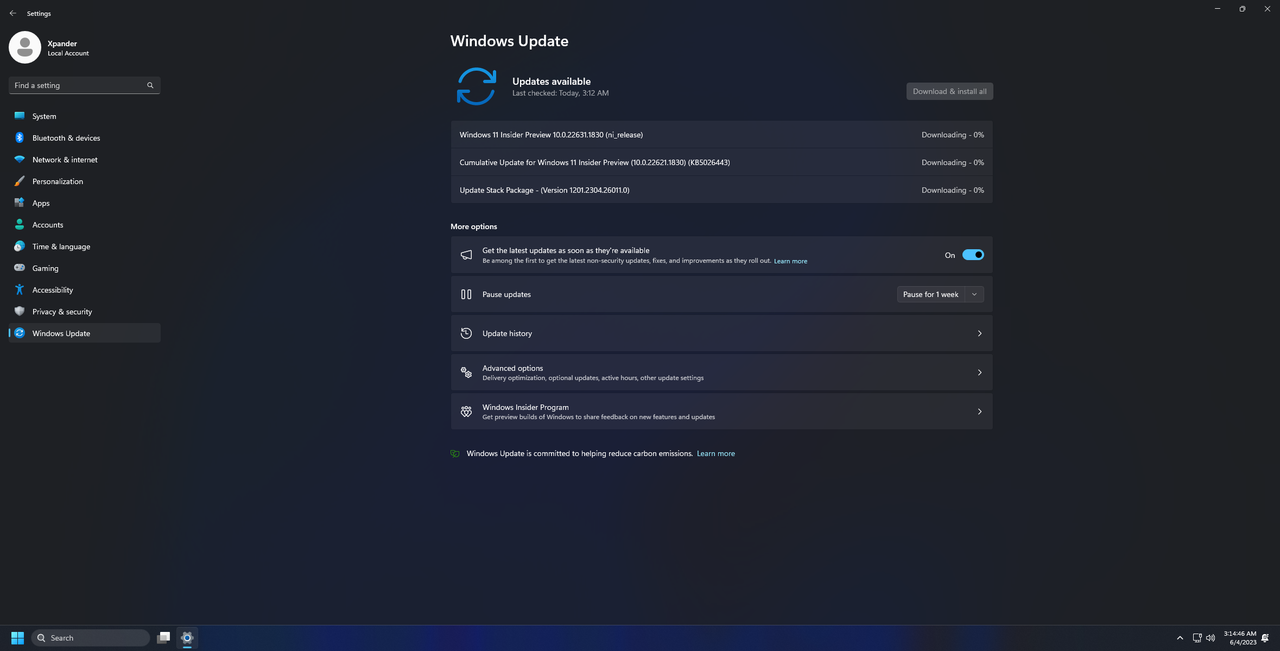Click the network icon in system tray
Viewport: 1280px width, 651px height.
click(1196, 637)
